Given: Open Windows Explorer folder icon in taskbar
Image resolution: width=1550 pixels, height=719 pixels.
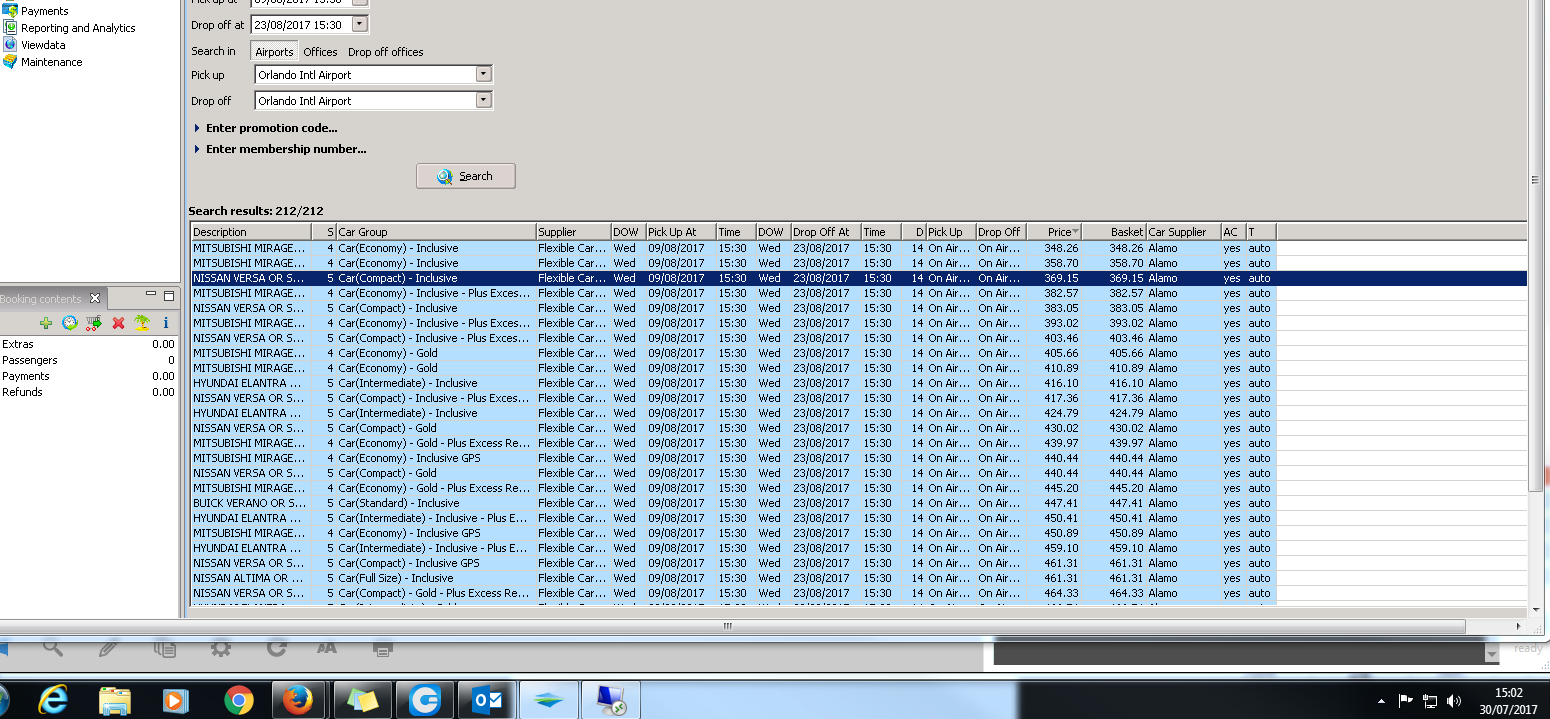Looking at the screenshot, I should [115, 700].
